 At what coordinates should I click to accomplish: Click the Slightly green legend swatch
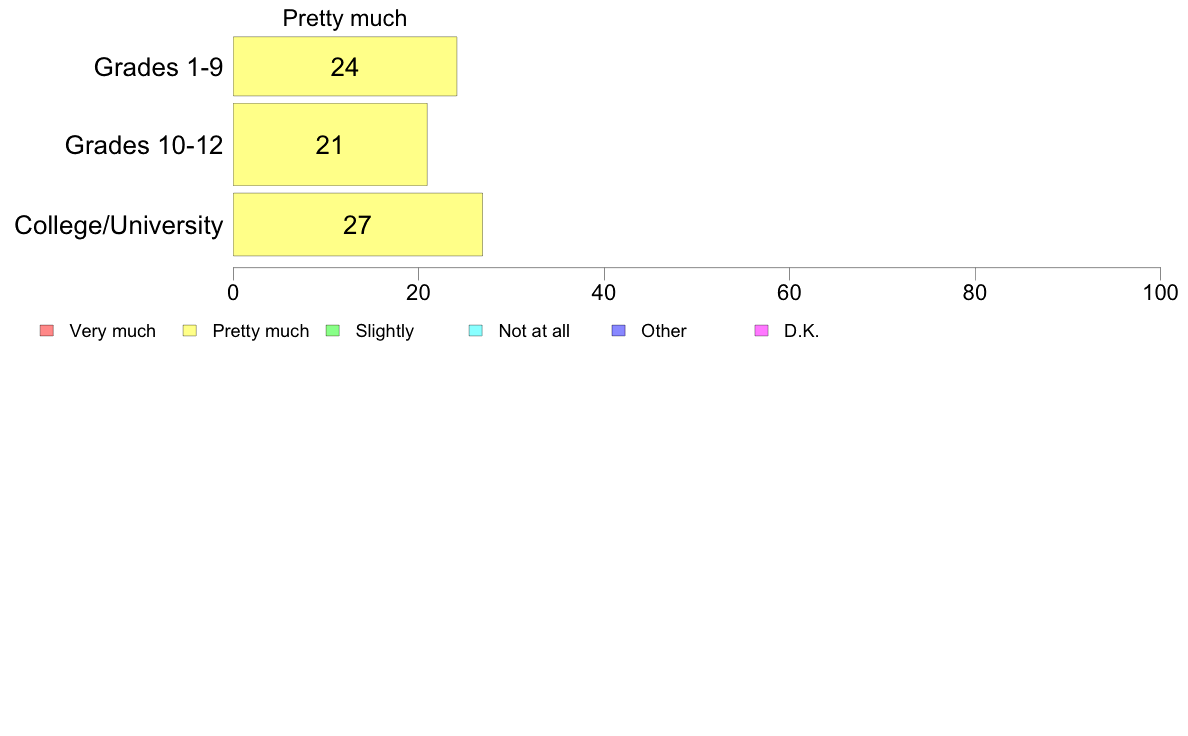(x=333, y=331)
